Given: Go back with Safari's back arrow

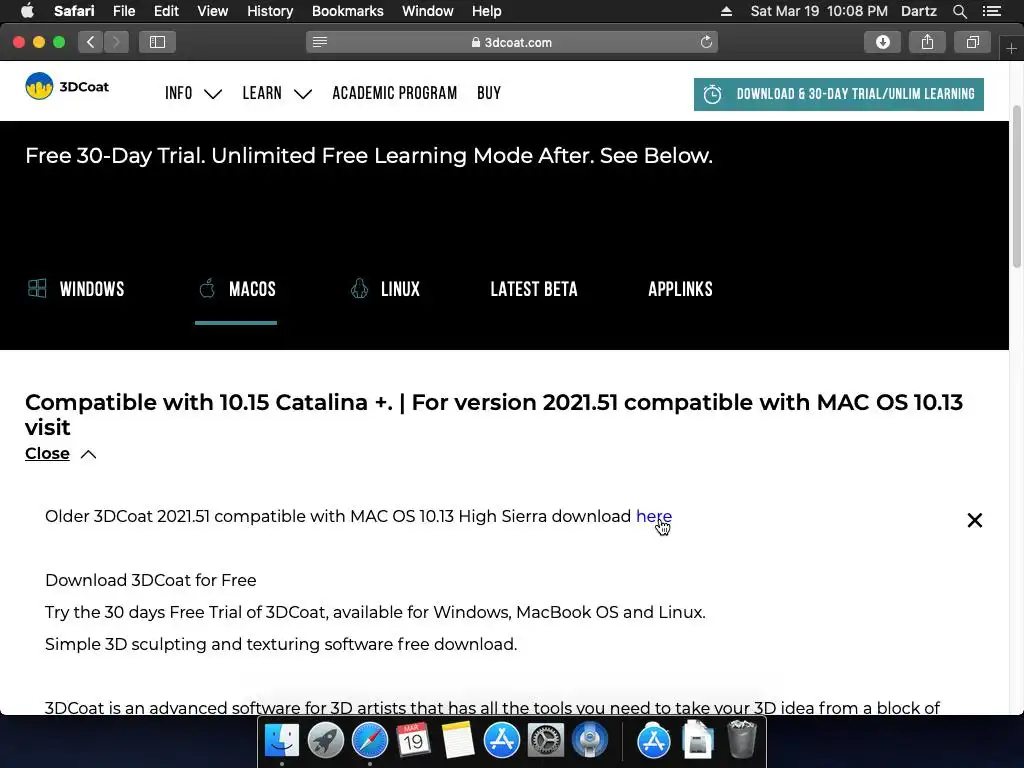Looking at the screenshot, I should coord(91,42).
